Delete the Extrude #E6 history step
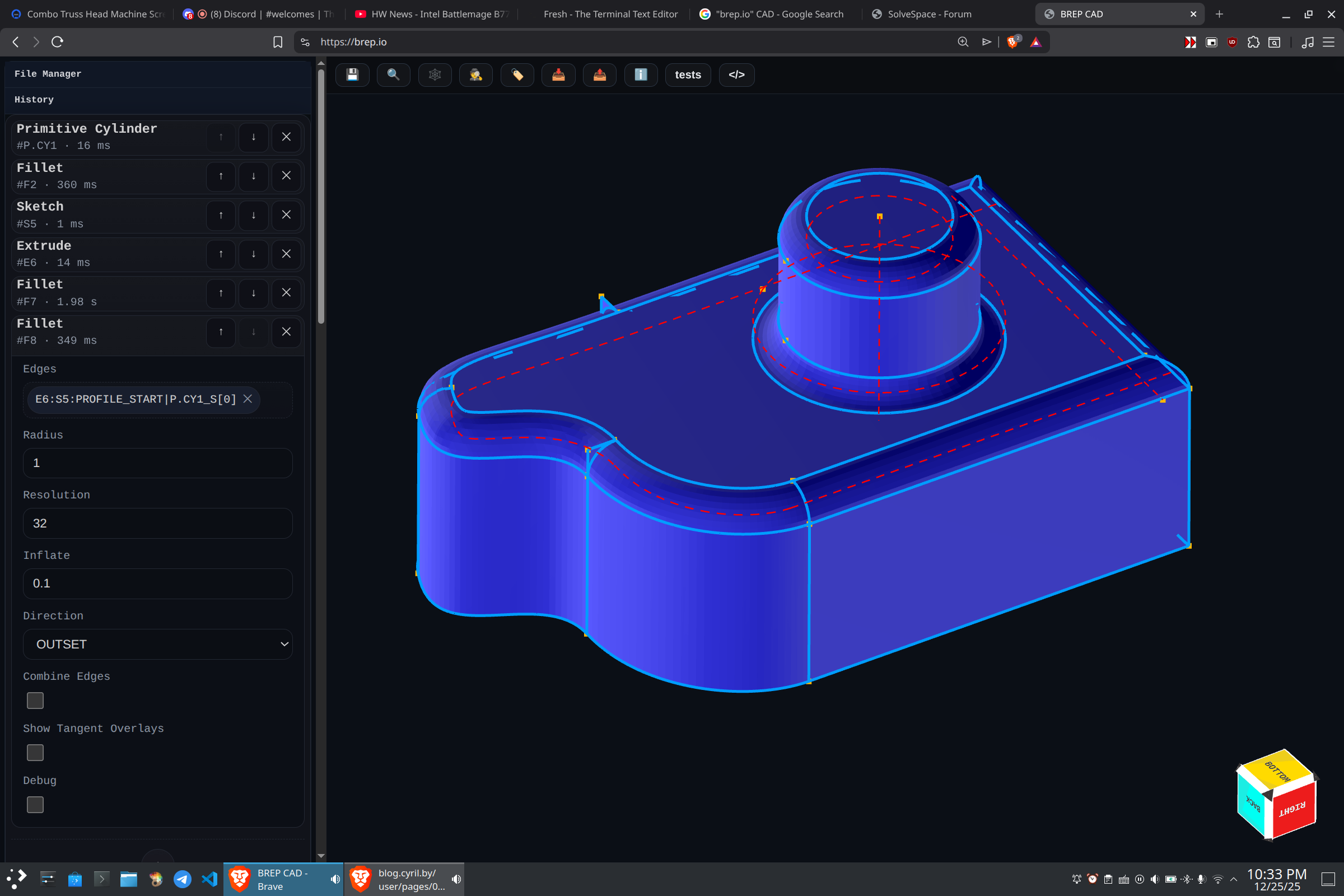The width and height of the screenshot is (1344, 896). click(x=286, y=254)
